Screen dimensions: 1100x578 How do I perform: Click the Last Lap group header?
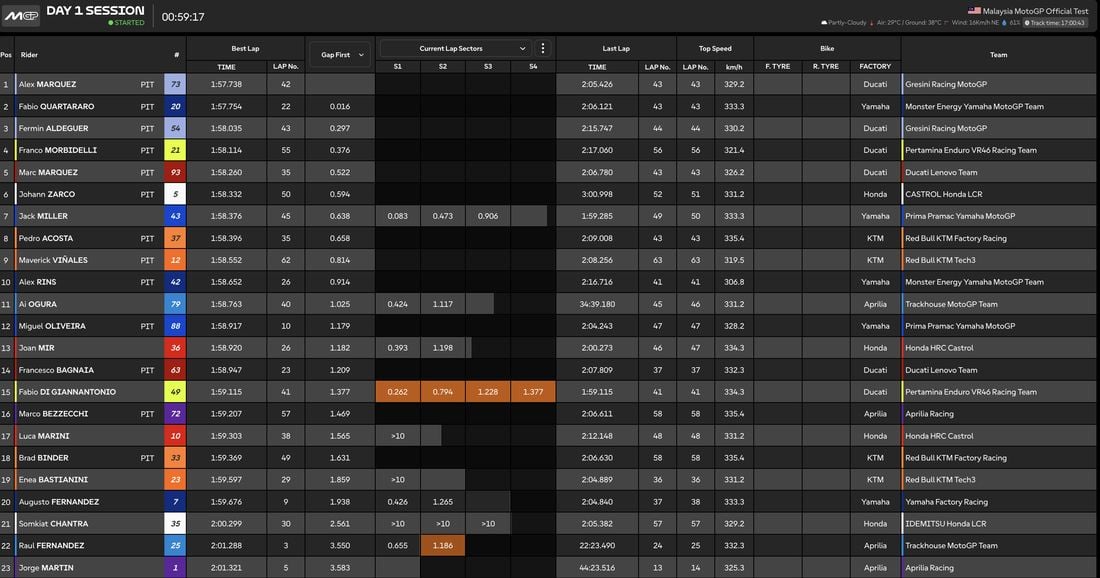point(616,48)
